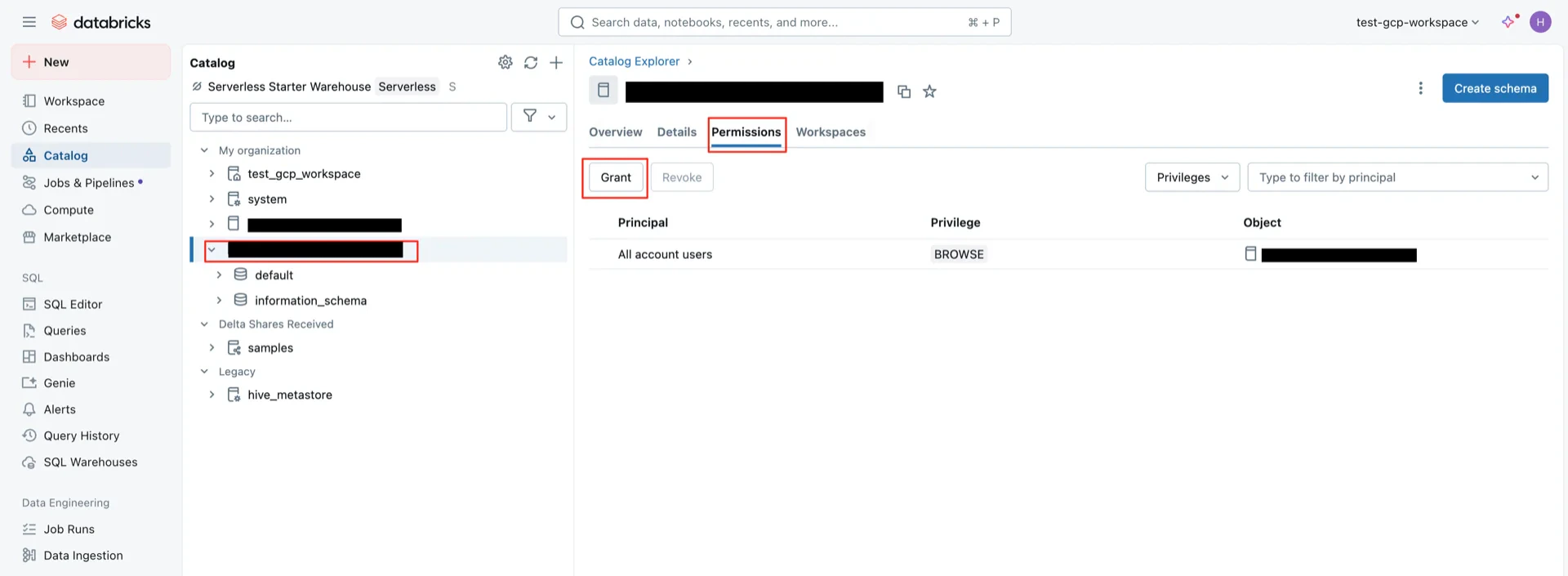Expand system catalog

coord(212,199)
